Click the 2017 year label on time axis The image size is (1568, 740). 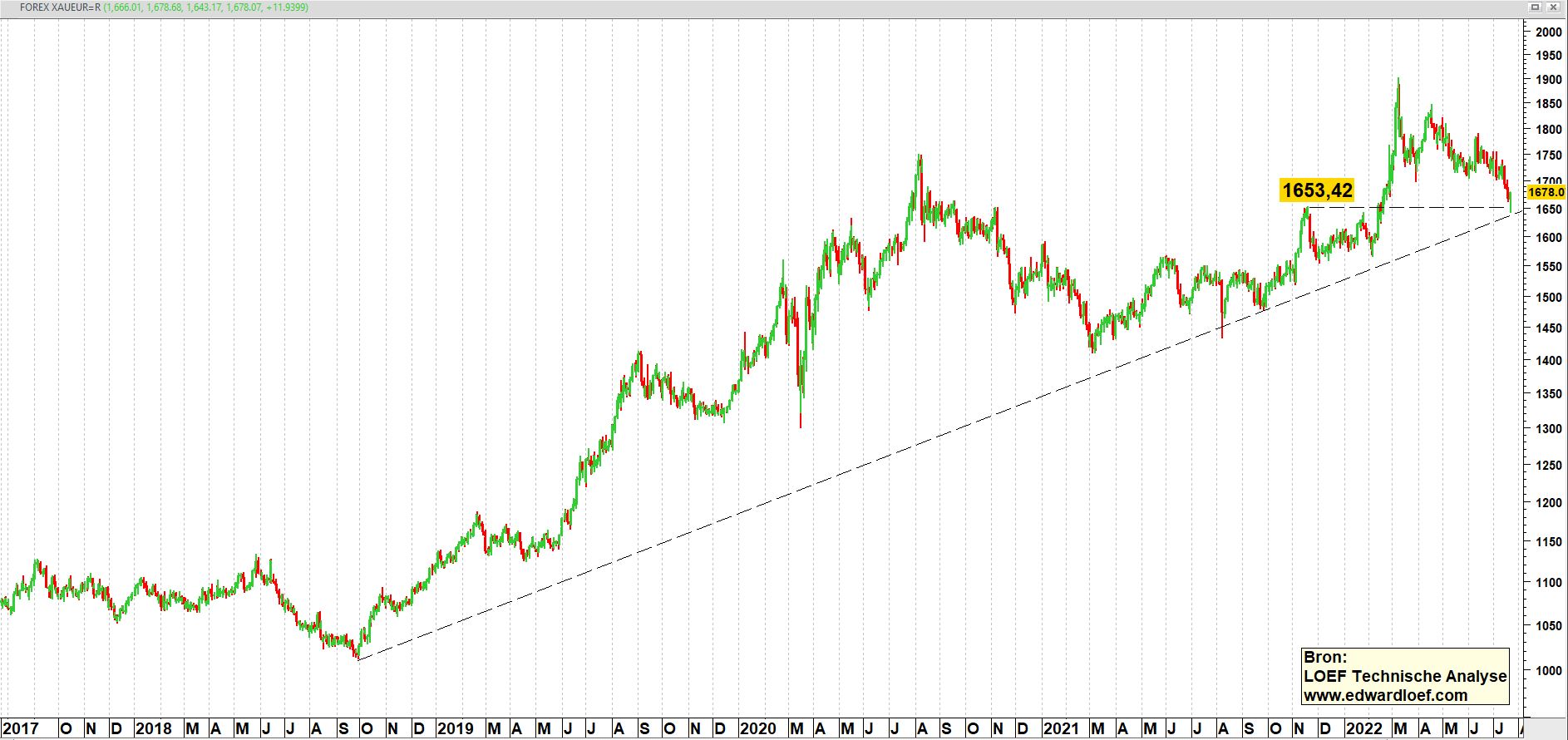tap(20, 729)
